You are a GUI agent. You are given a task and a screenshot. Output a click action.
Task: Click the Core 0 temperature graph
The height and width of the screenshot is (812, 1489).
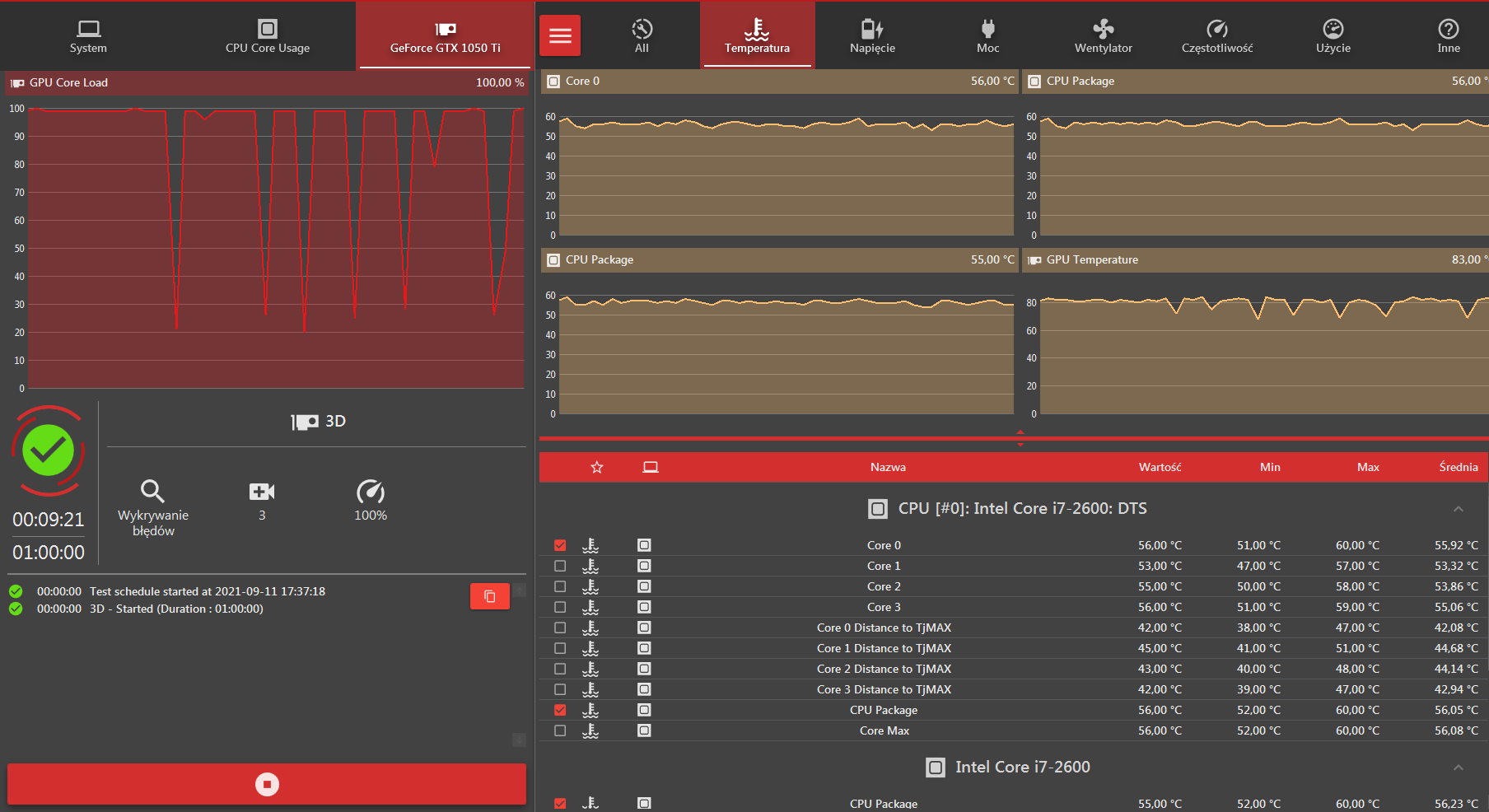(x=787, y=175)
